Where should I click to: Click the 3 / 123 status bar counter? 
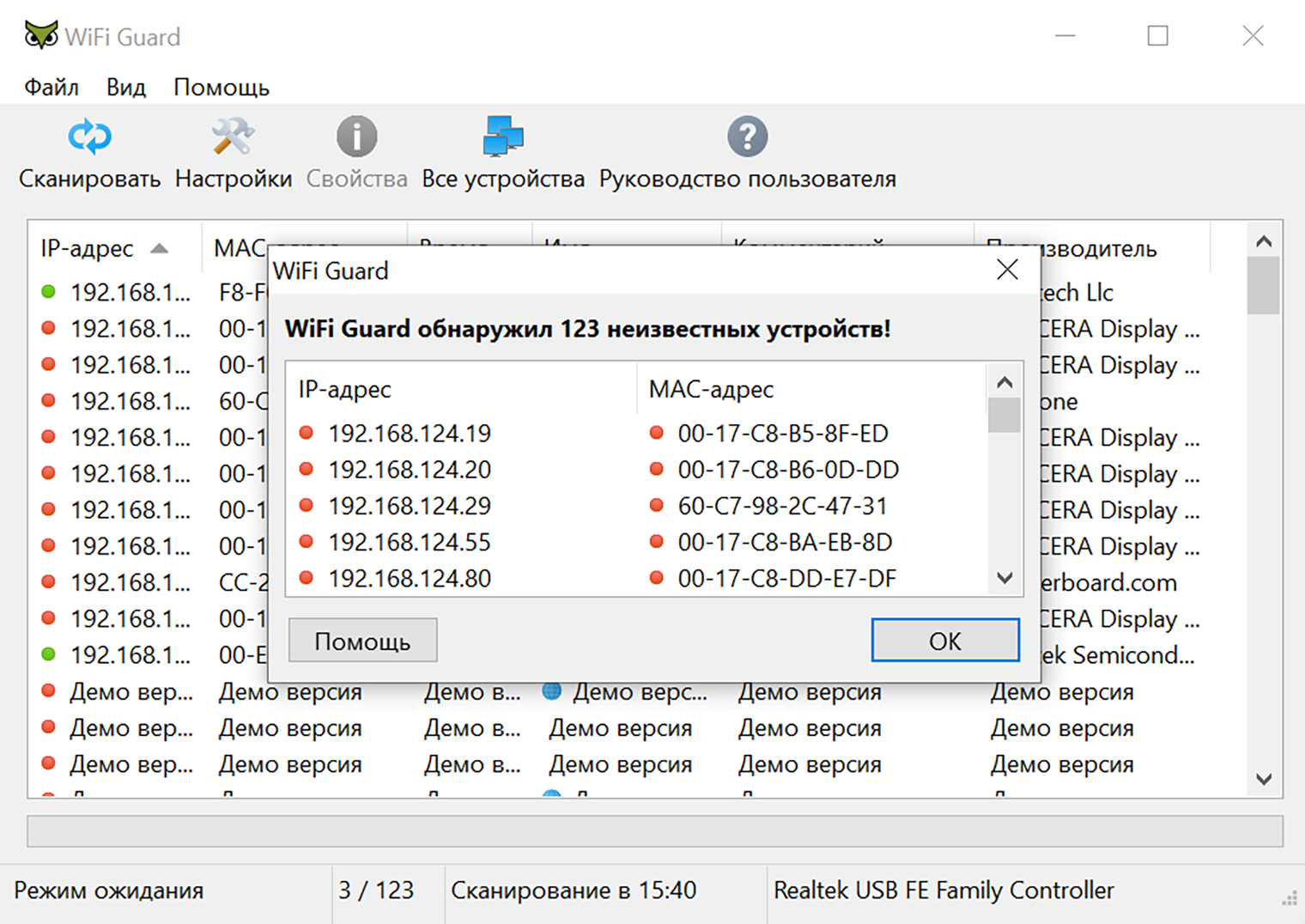376,891
